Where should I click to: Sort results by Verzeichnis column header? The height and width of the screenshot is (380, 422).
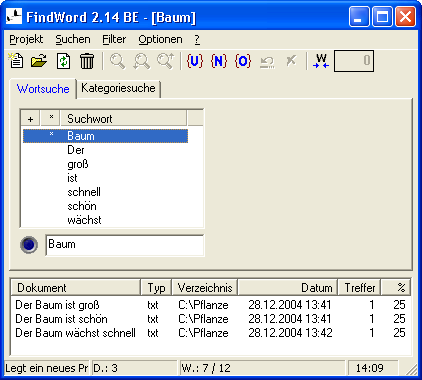[205, 288]
